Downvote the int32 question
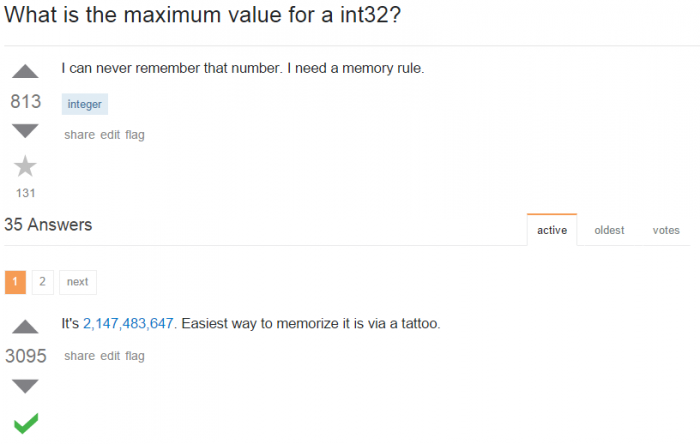The image size is (700, 444). pos(25,131)
